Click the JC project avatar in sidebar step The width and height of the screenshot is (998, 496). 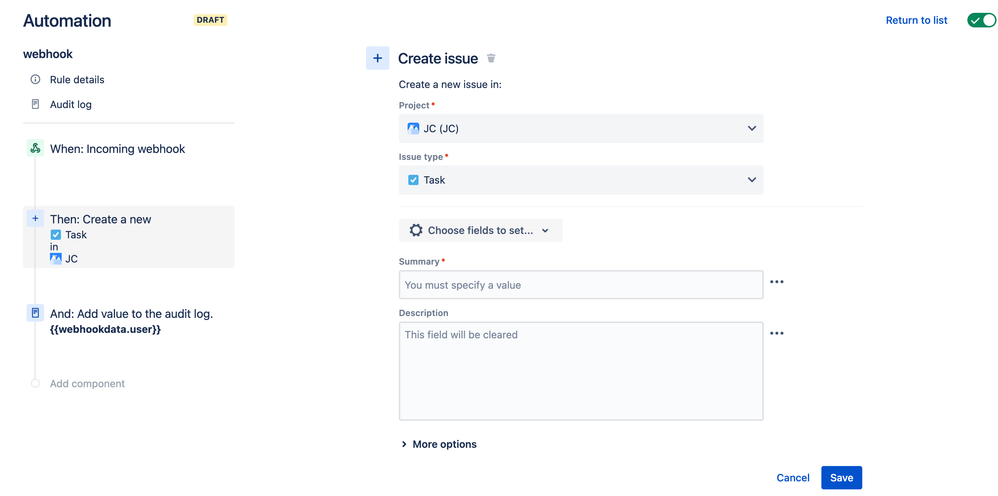point(56,259)
